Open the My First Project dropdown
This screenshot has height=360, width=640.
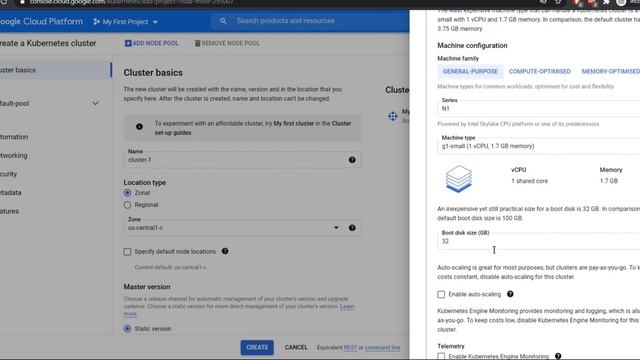point(125,22)
